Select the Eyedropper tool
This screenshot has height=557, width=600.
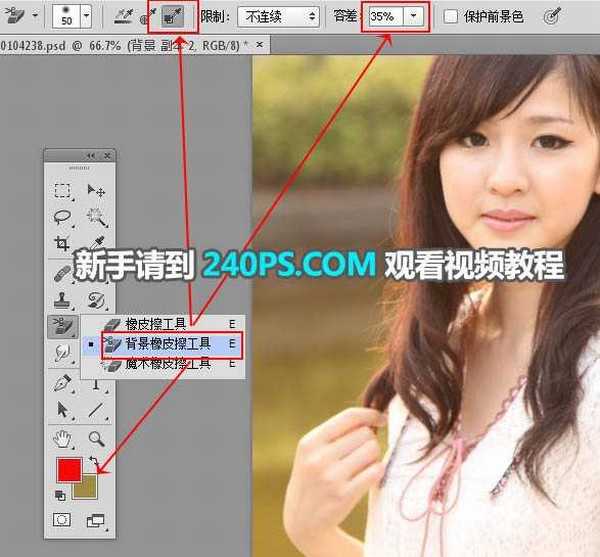97,244
